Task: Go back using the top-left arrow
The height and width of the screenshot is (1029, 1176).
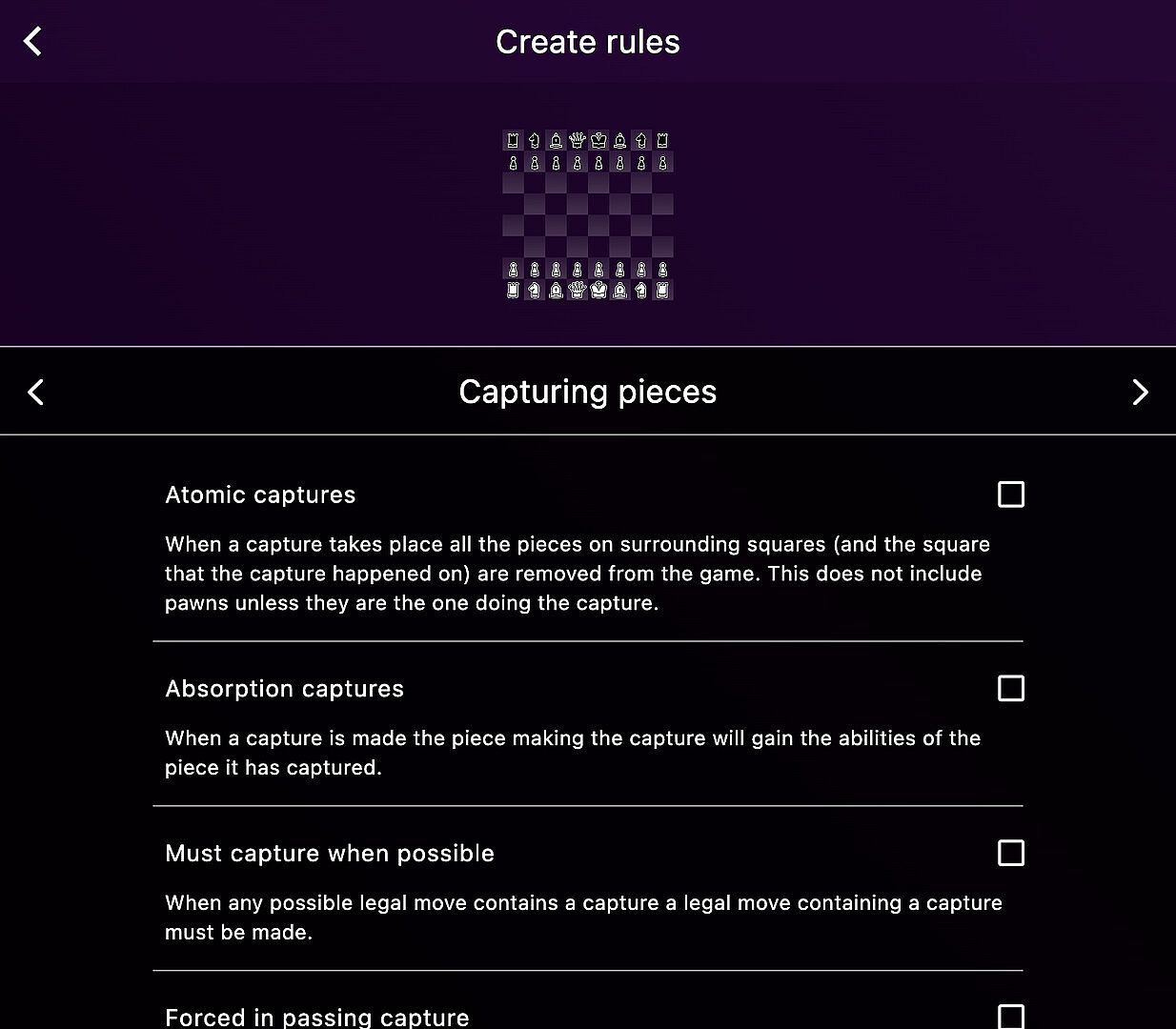Action: click(x=33, y=41)
